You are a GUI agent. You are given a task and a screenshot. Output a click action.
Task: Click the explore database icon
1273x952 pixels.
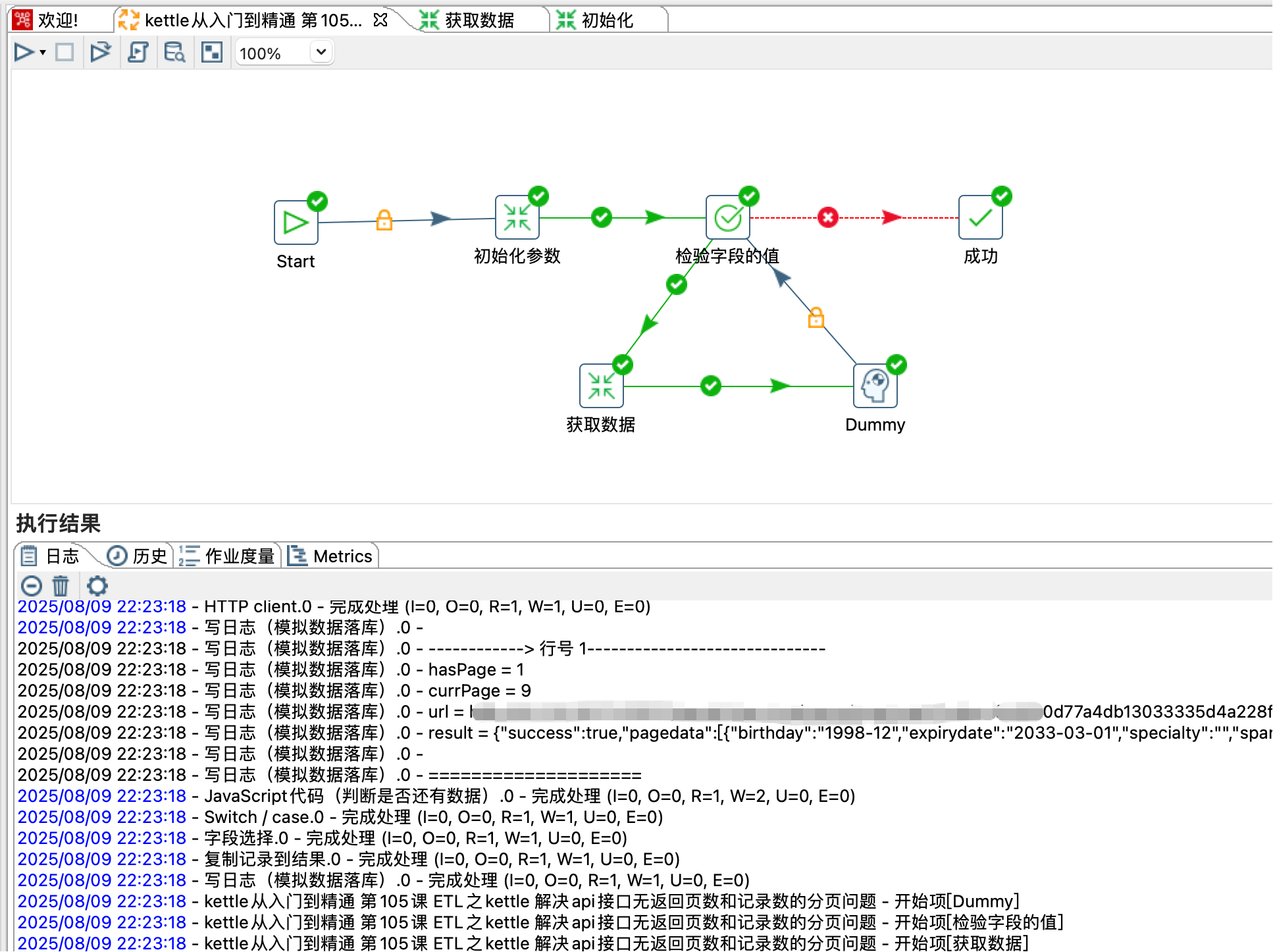(x=174, y=52)
